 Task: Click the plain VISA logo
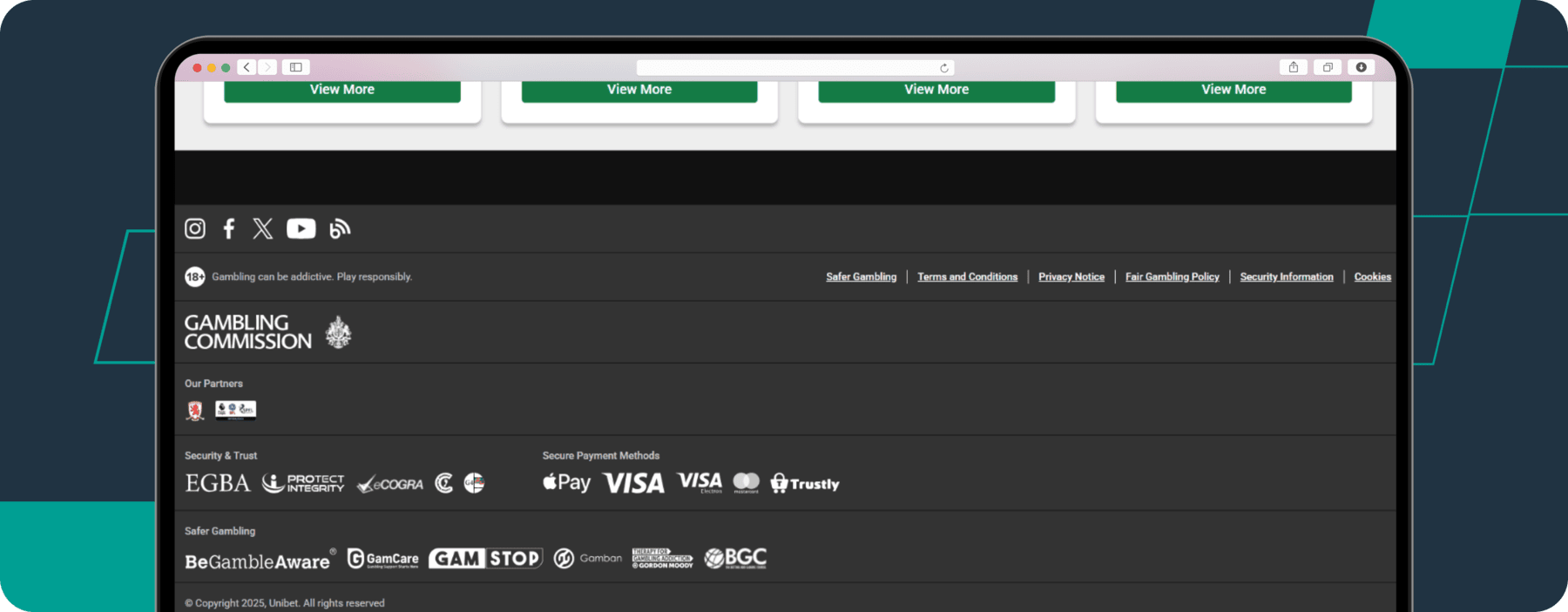point(633,483)
